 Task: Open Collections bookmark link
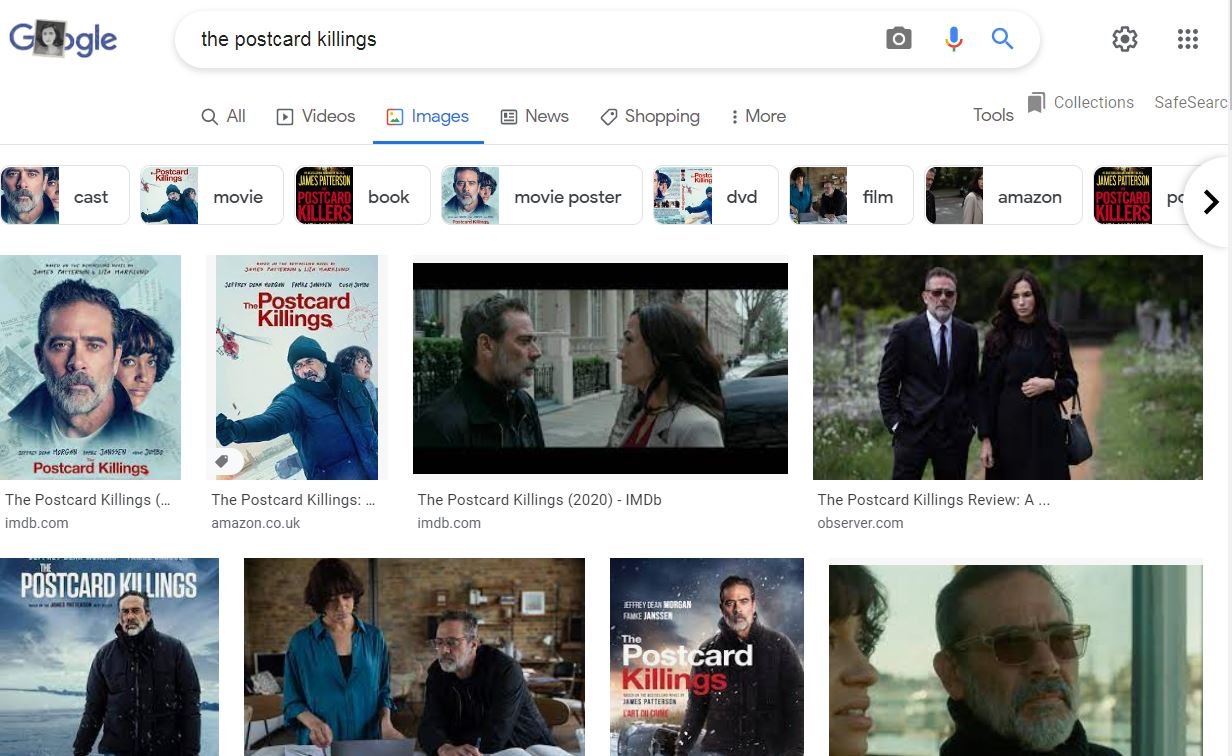point(1080,102)
